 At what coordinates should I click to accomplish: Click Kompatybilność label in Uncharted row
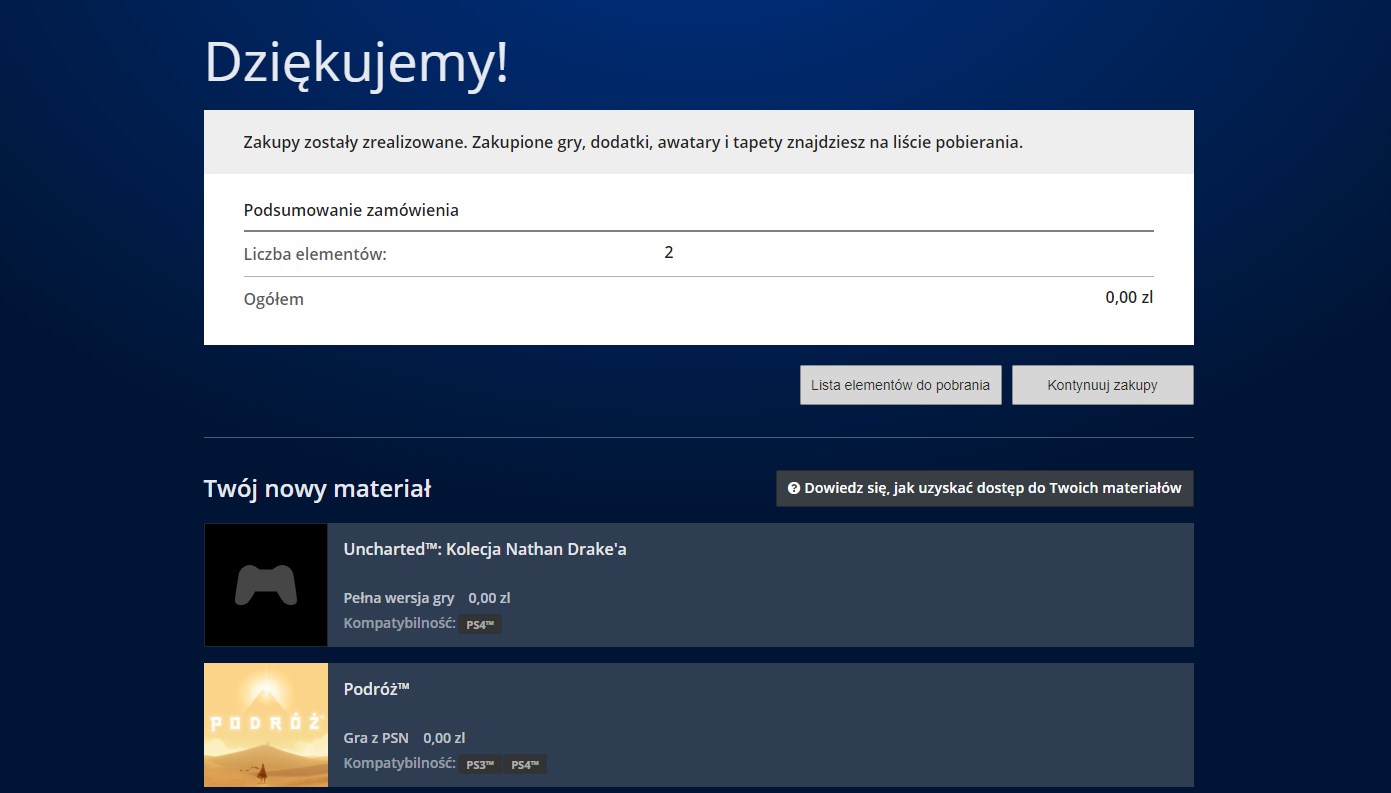click(x=399, y=624)
